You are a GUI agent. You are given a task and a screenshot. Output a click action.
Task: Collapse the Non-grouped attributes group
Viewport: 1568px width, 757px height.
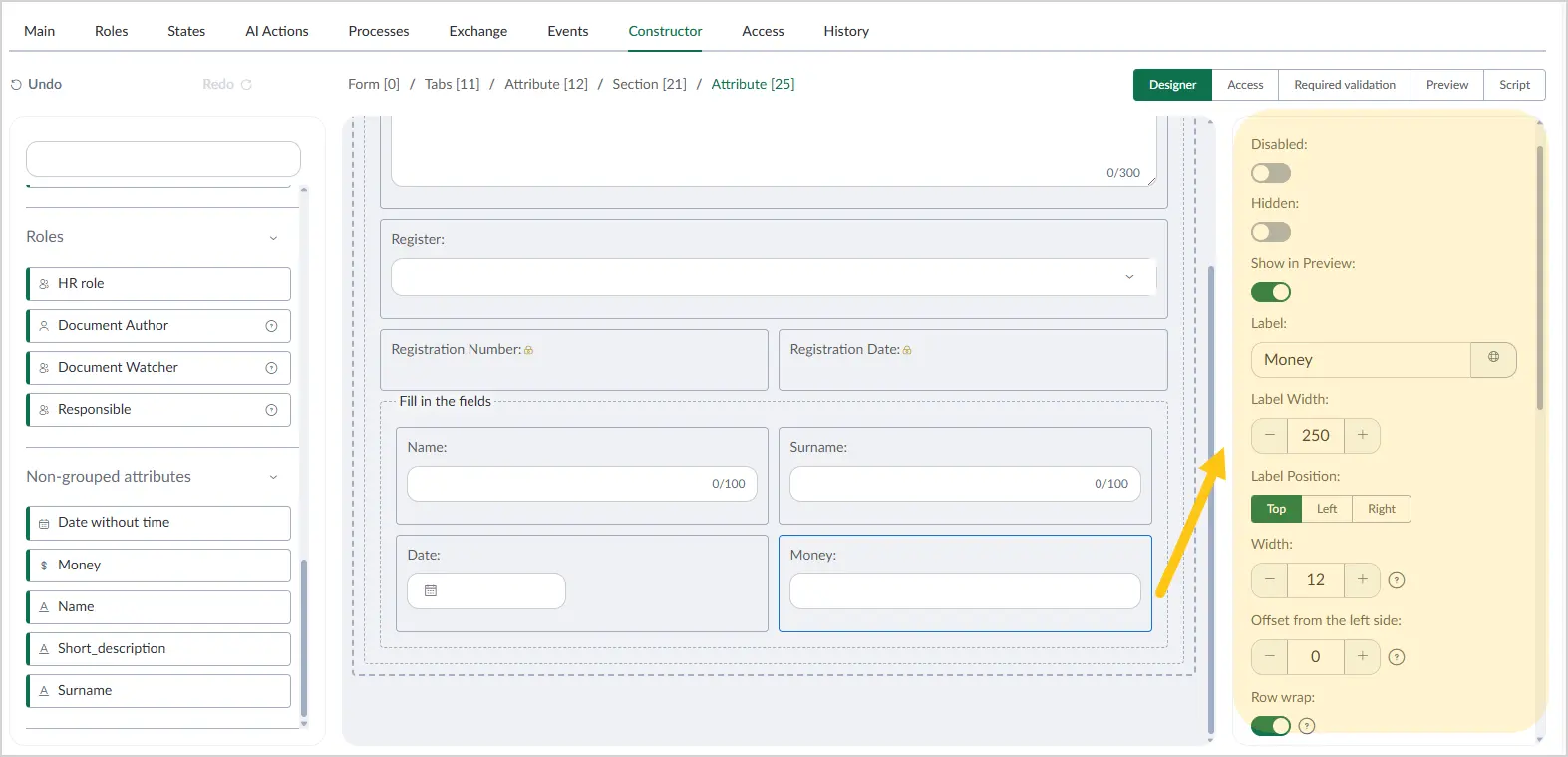click(x=273, y=477)
